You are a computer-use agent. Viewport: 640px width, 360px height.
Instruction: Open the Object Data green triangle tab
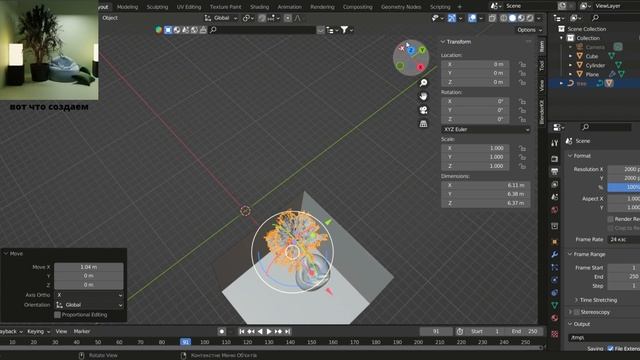point(554,305)
